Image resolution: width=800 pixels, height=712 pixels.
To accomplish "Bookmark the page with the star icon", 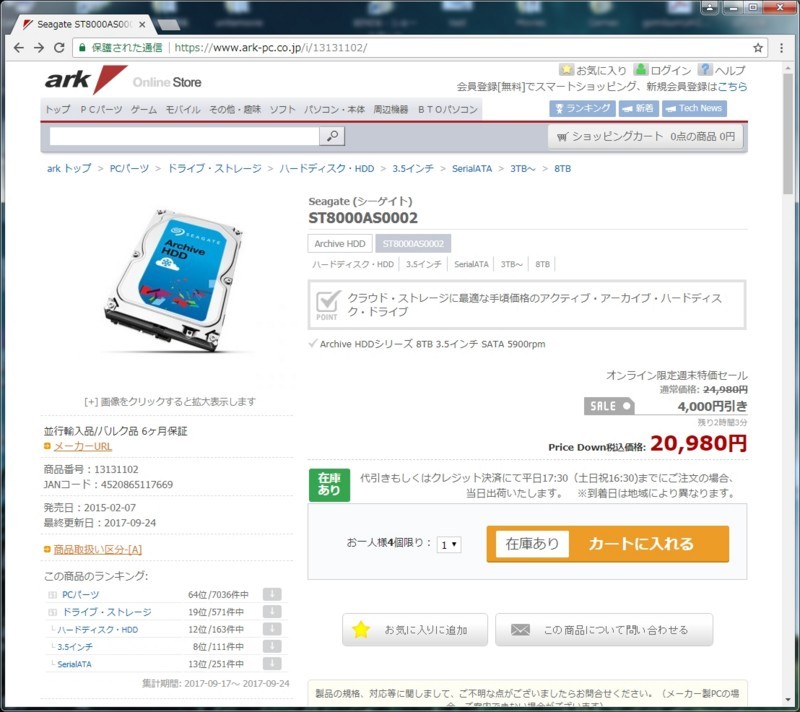I will (x=758, y=48).
